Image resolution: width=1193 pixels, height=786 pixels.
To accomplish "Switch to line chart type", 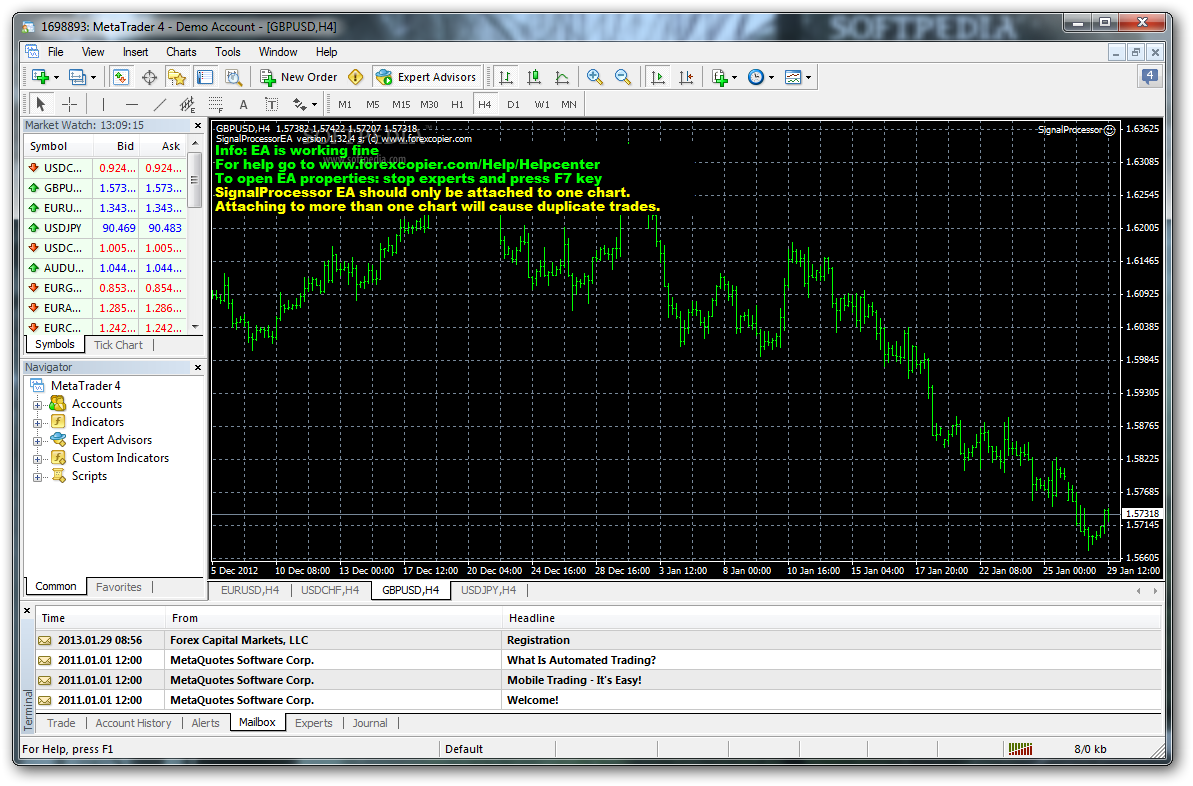I will [562, 77].
